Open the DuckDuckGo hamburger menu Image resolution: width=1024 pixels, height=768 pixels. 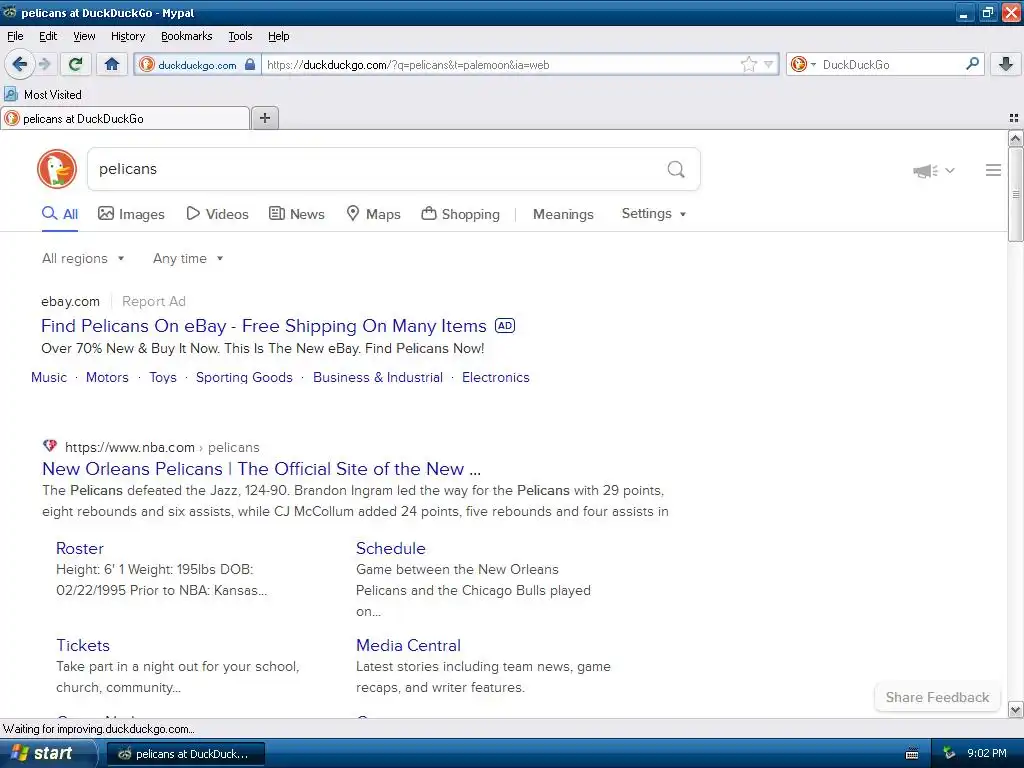point(993,170)
